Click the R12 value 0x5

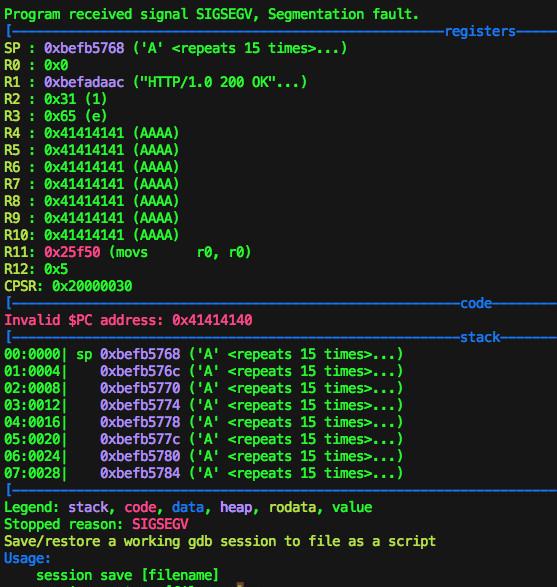point(56,269)
